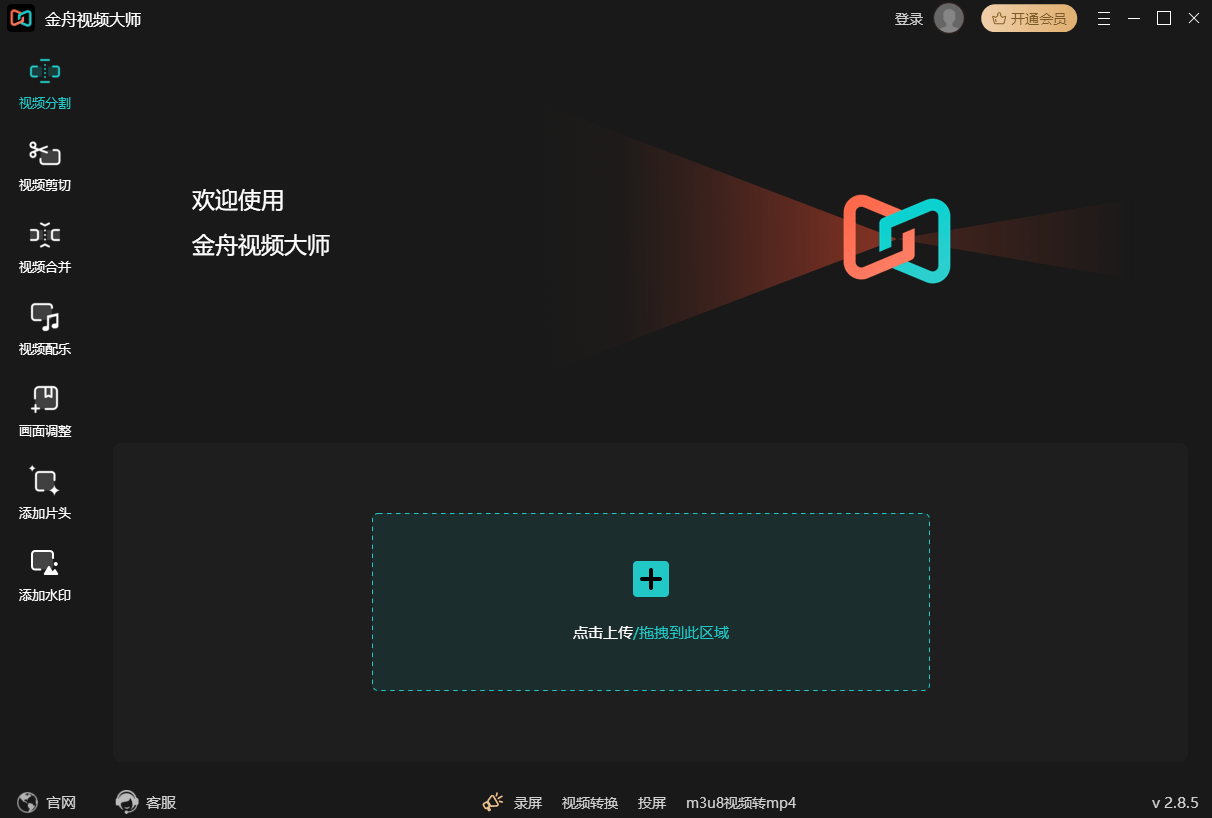1212x818 pixels.
Task: Click the 登录 login link
Action: click(x=909, y=19)
